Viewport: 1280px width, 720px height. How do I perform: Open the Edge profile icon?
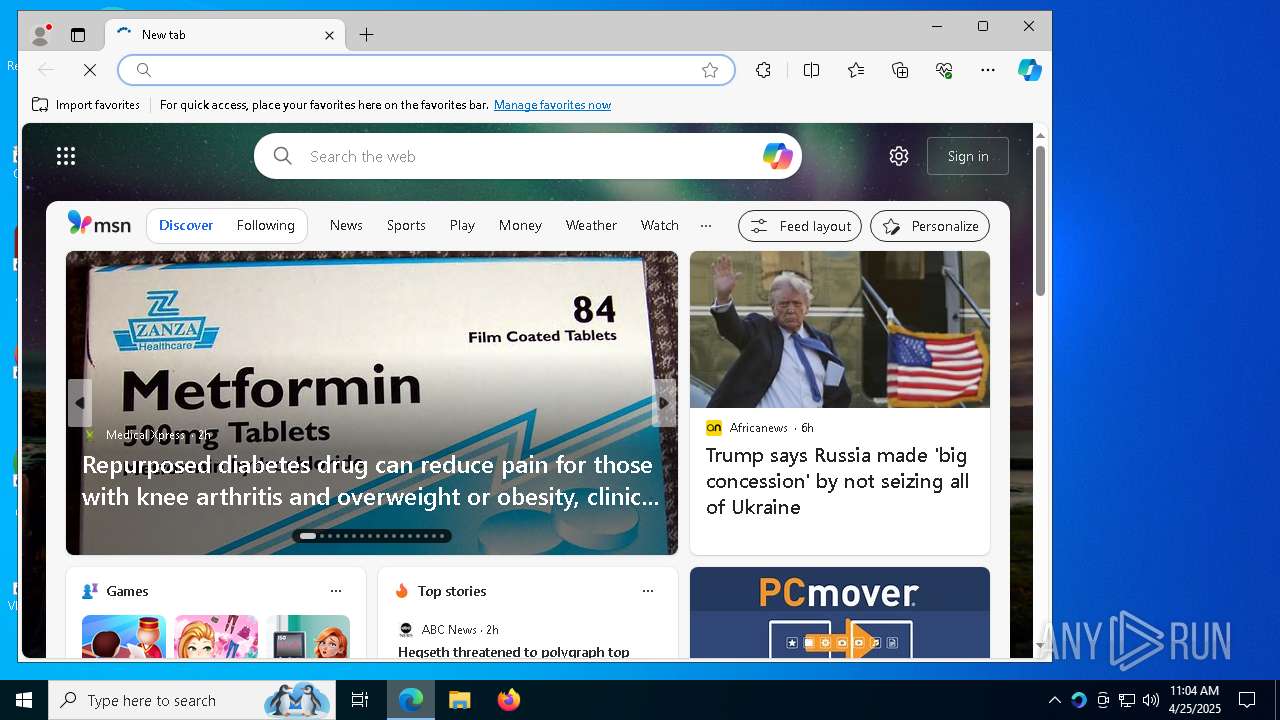(x=41, y=35)
